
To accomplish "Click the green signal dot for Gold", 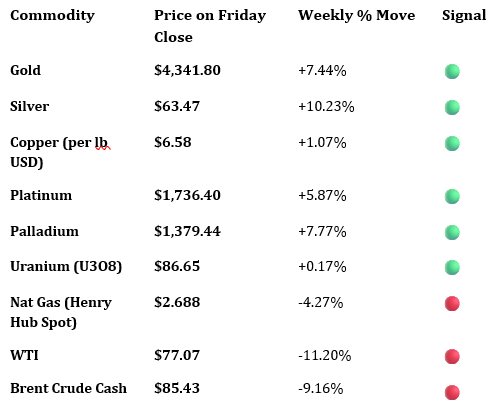I will [x=452, y=71].
